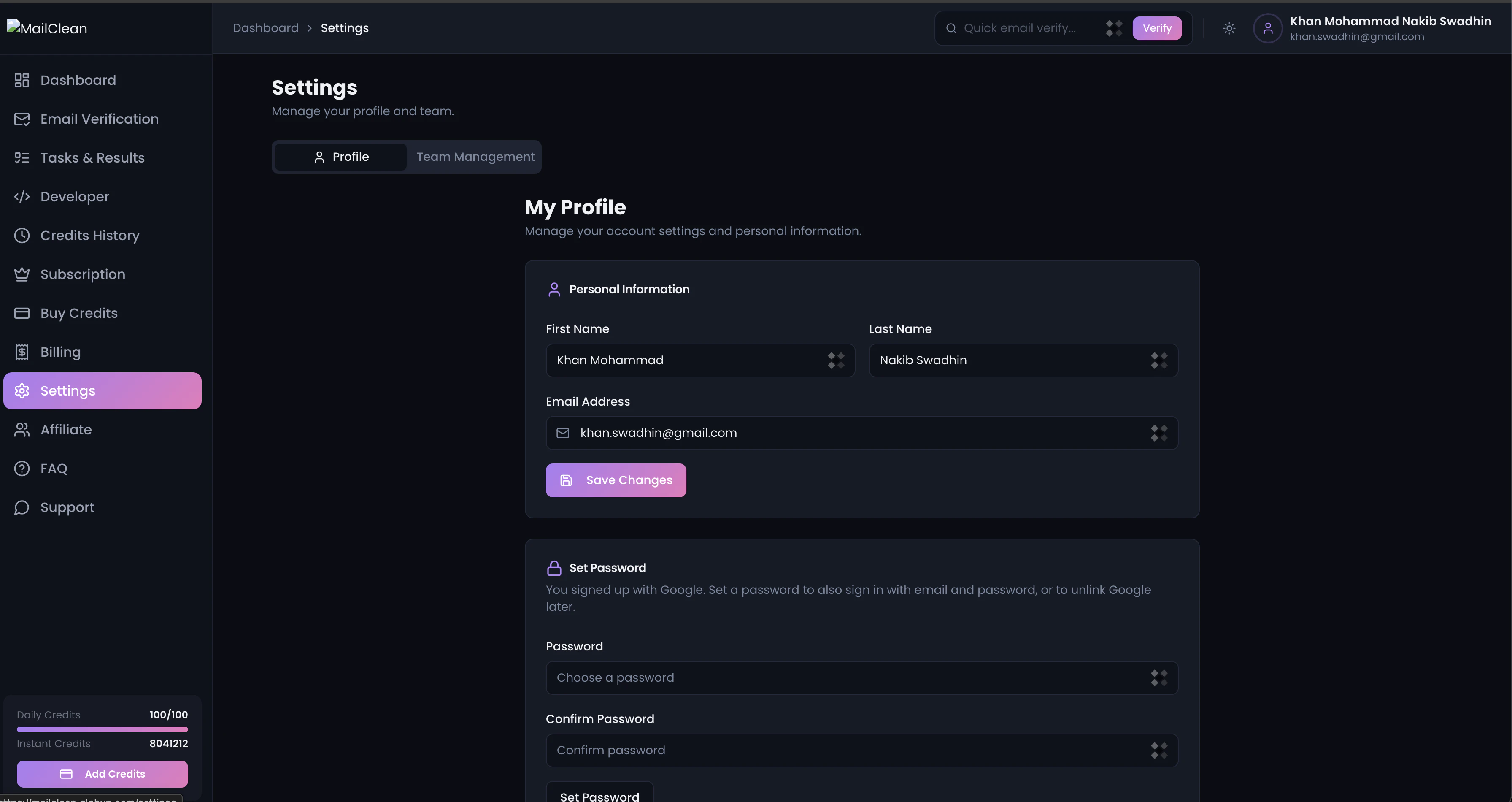
Task: Switch to Team Management tab
Action: [x=475, y=157]
